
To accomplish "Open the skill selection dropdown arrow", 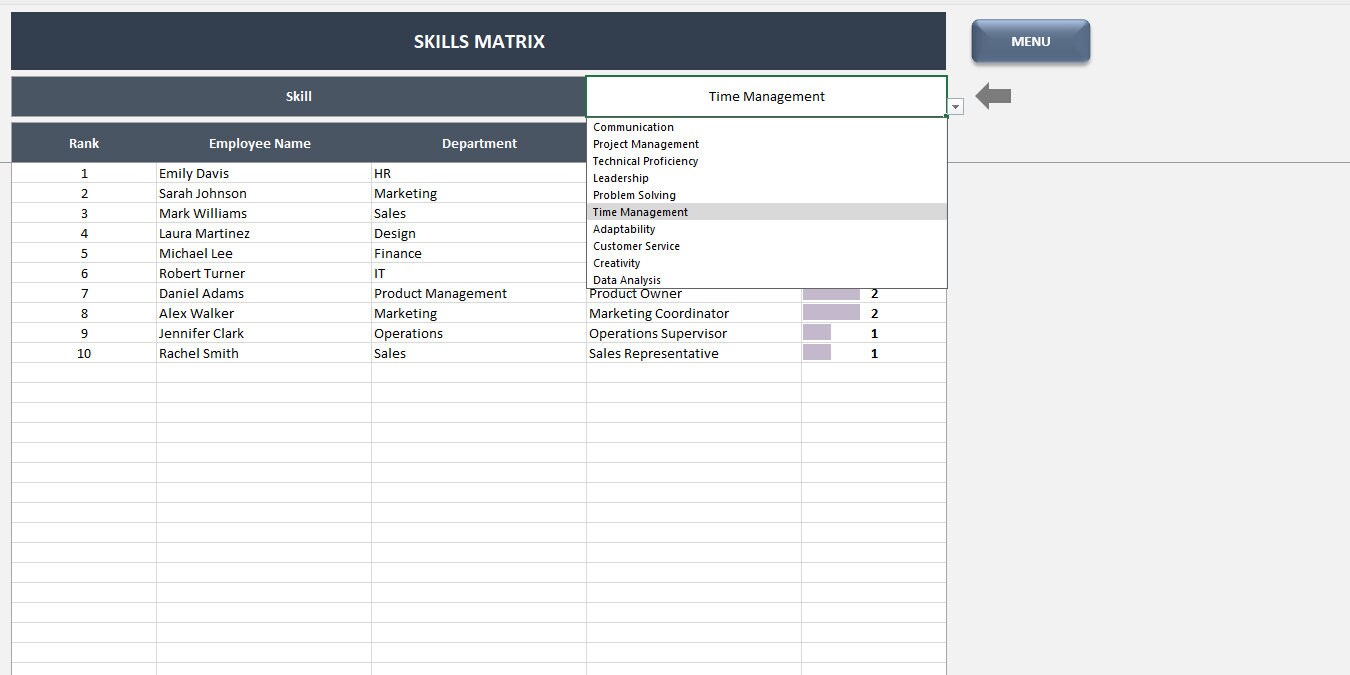I will pyautogui.click(x=954, y=106).
